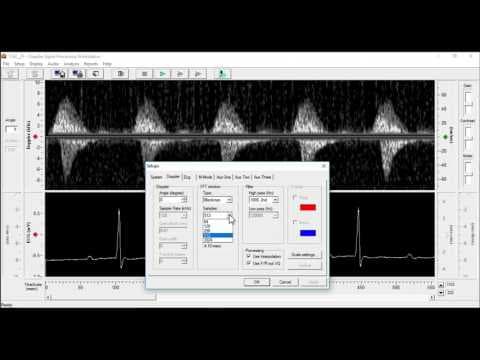The height and width of the screenshot is (360, 480).
Task: Open the File menu
Action: tap(6, 64)
